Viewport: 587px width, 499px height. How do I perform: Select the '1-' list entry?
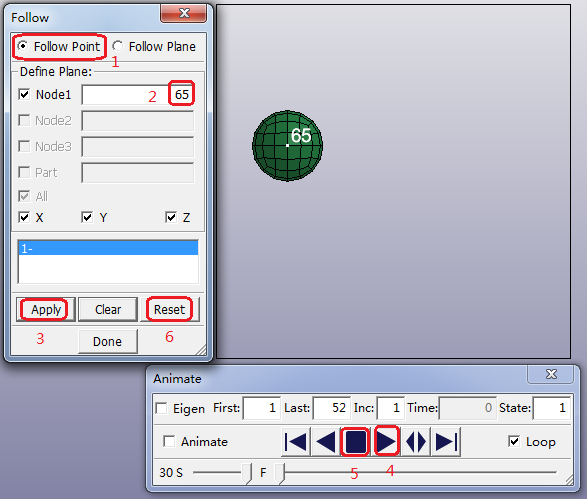[108, 248]
